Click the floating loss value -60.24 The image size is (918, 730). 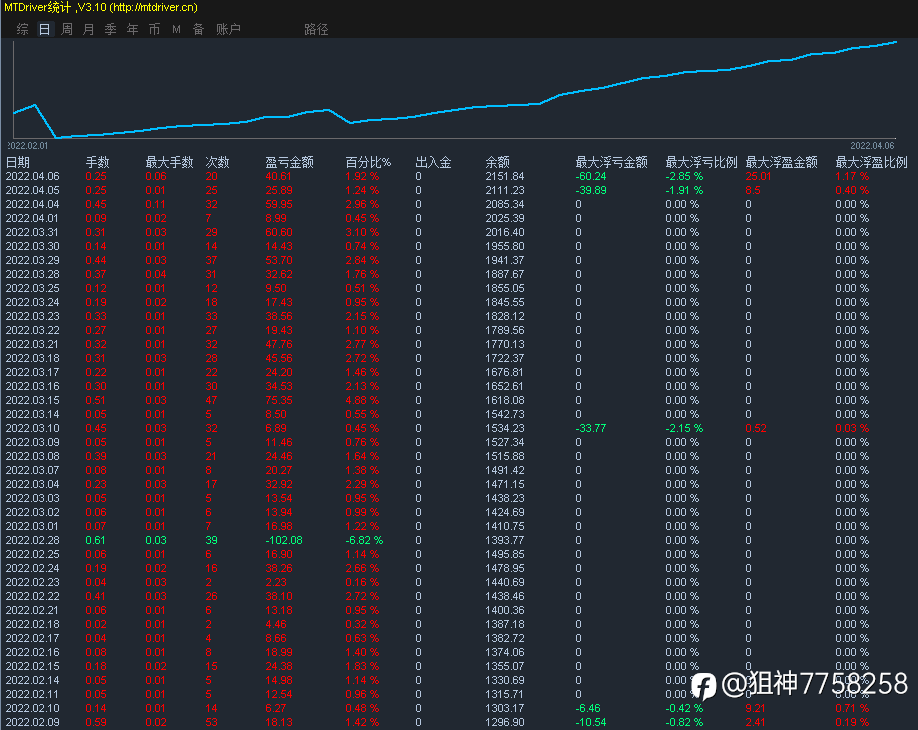click(x=591, y=176)
